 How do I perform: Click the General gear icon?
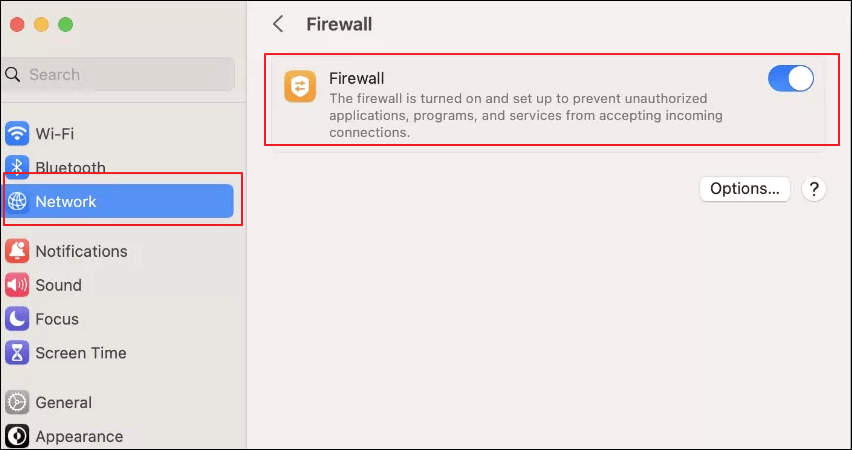pyautogui.click(x=17, y=403)
